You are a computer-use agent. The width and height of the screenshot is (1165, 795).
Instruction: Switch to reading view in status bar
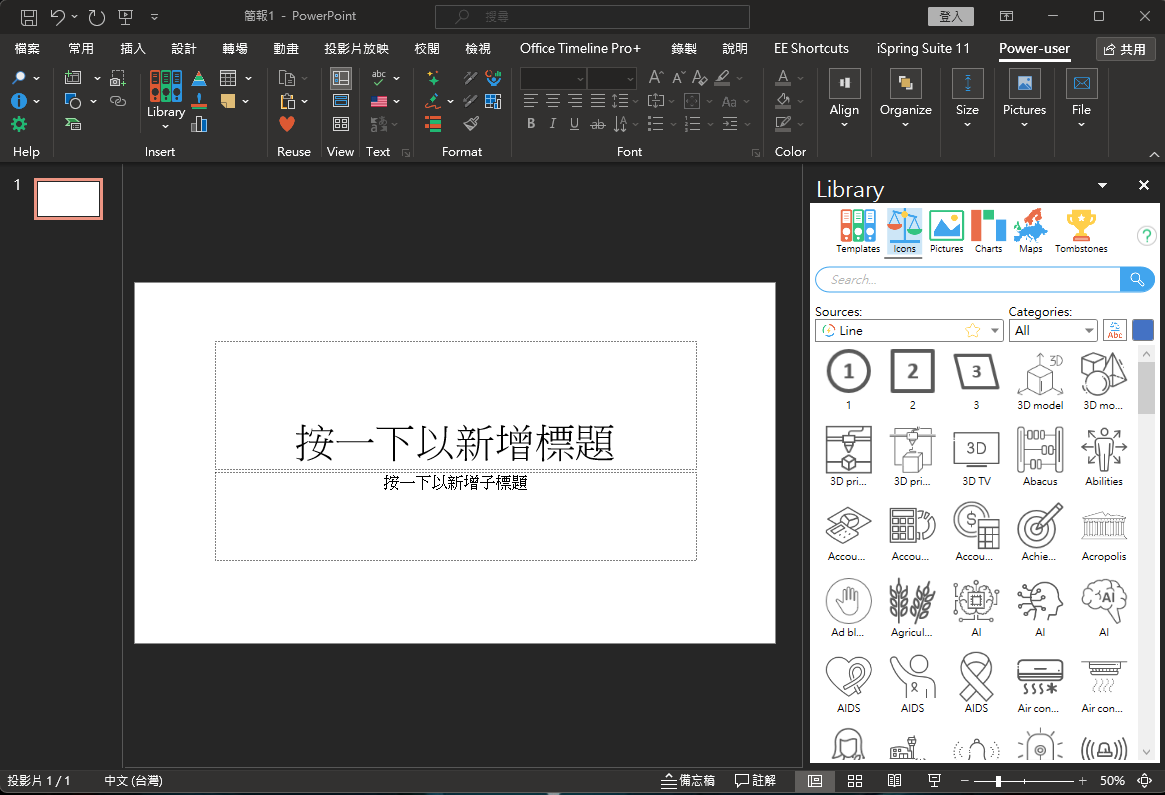[x=895, y=781]
